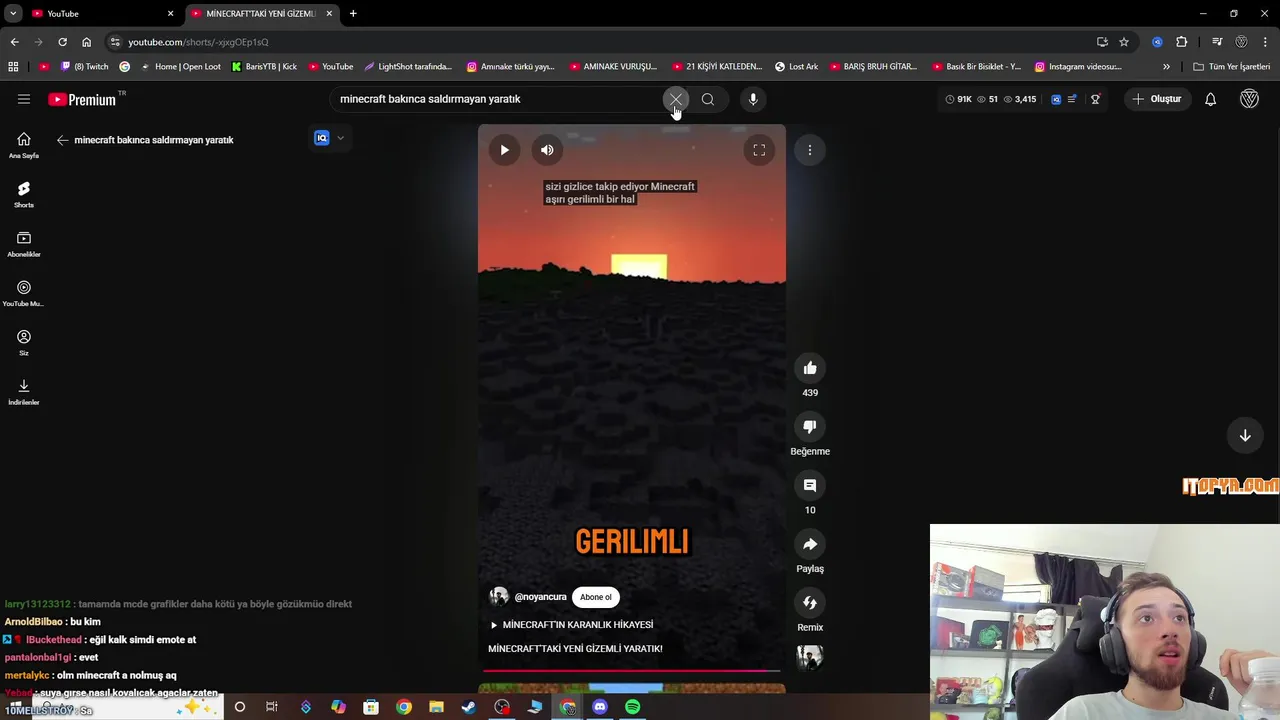
Task: Reload the page
Action: 62,42
